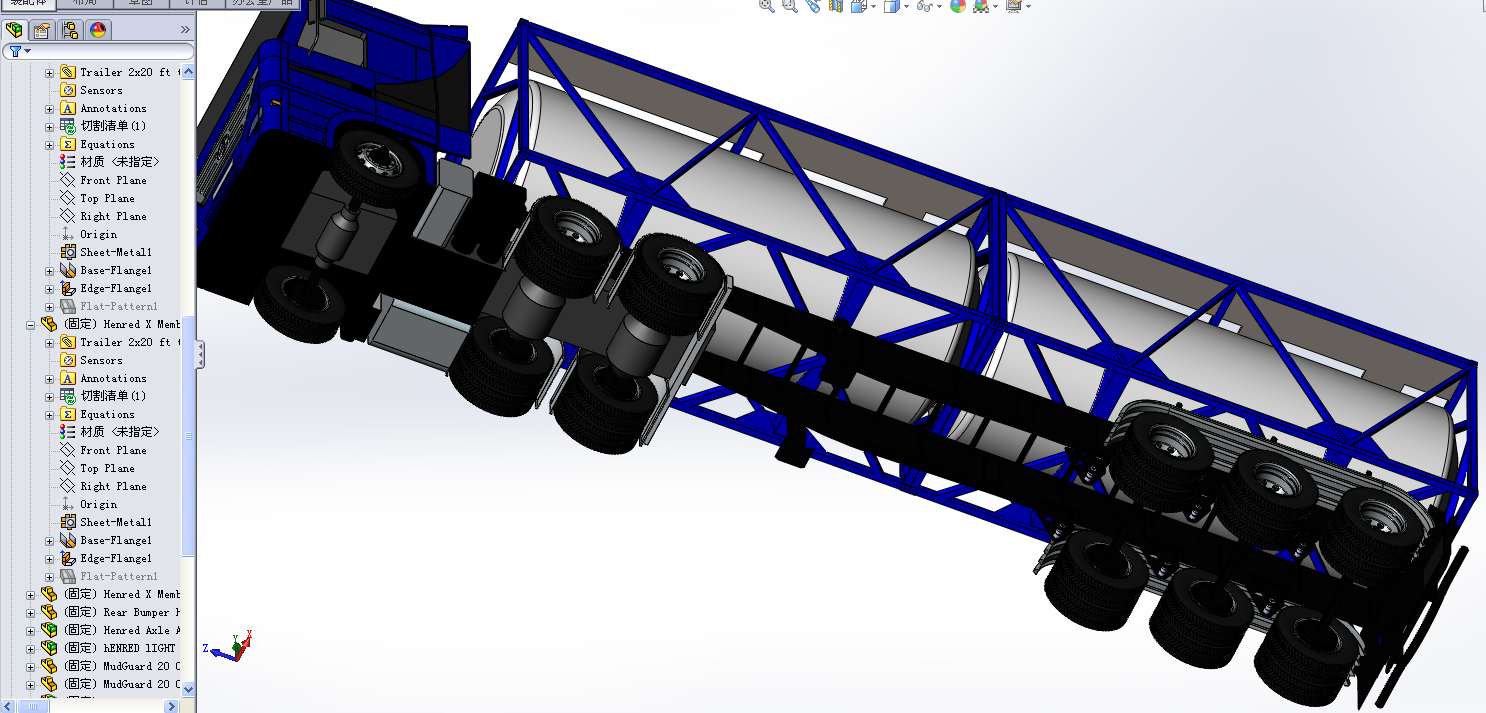Open the View Settings dropdown arrow

[x=1028, y=7]
